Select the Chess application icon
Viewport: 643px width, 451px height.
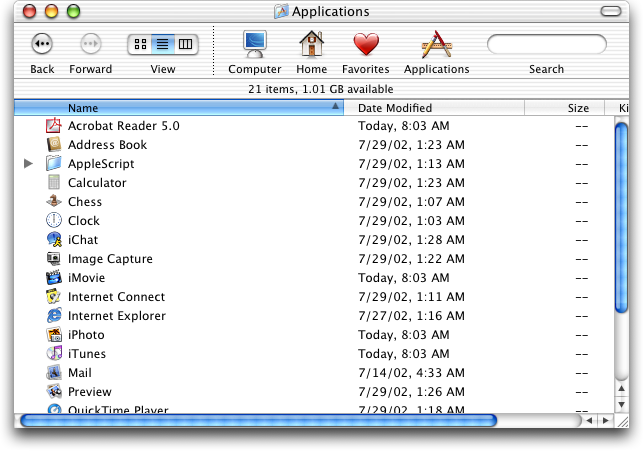pyautogui.click(x=55, y=202)
